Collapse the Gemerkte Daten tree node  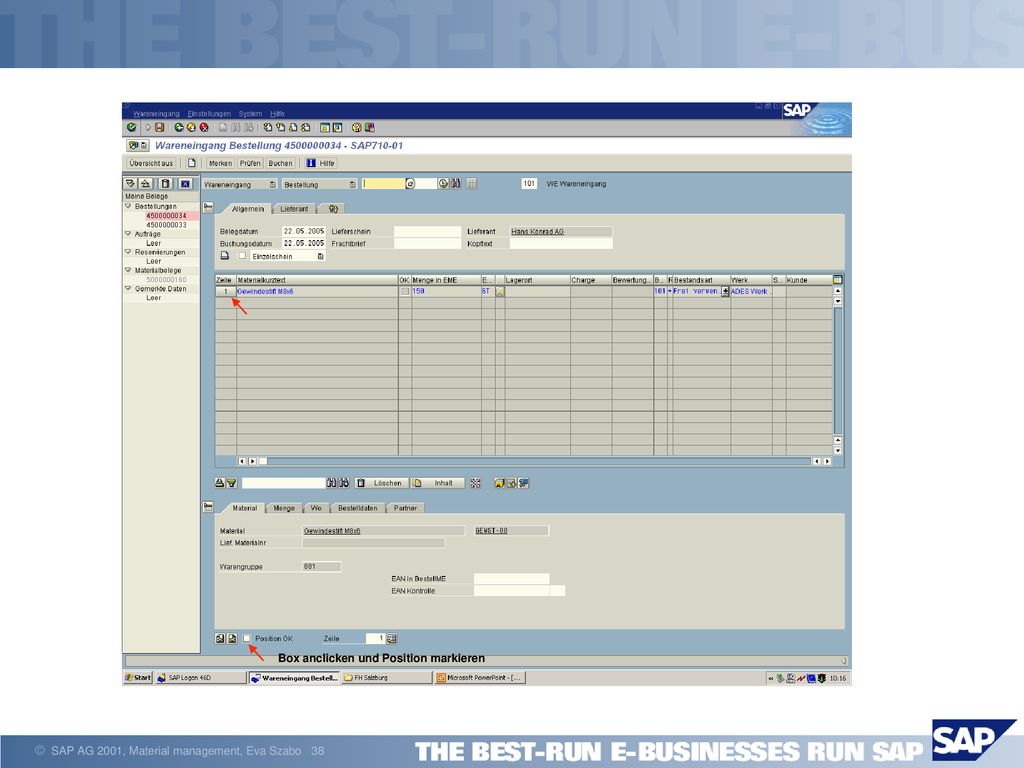[128, 289]
